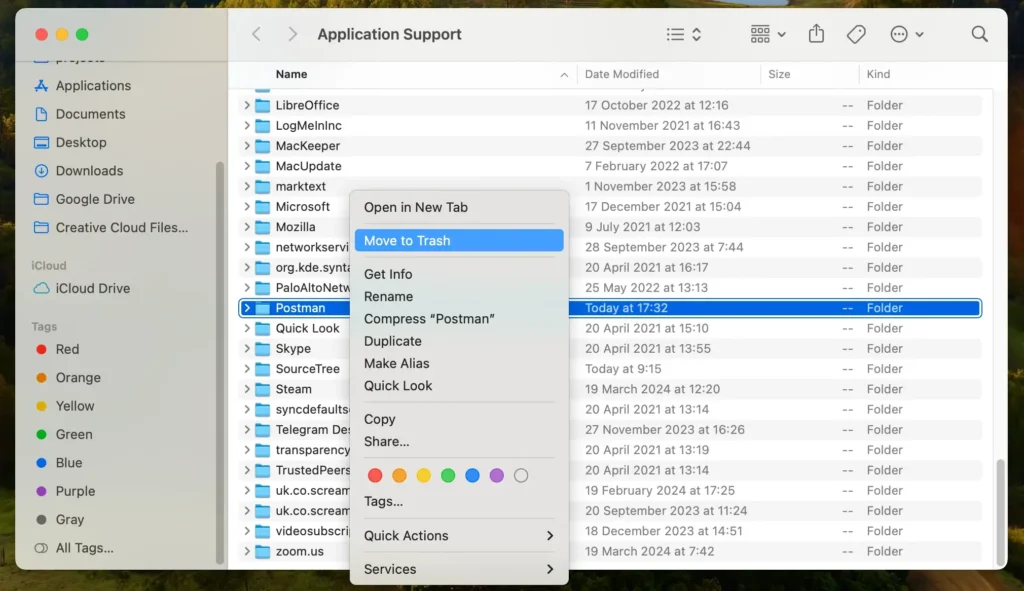Expand the LibreOffice folder

point(247,105)
